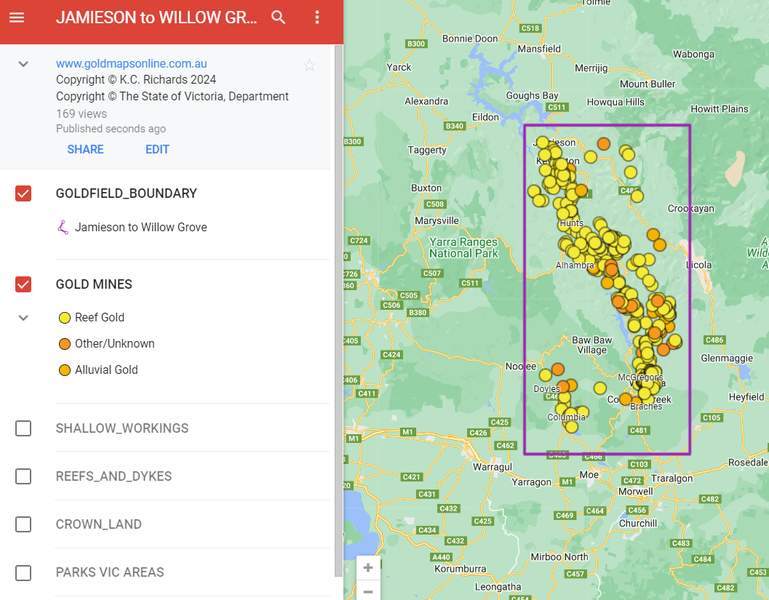The width and height of the screenshot is (769, 600).
Task: Collapse the GOLD MINES legend chevron
Action: point(23,318)
